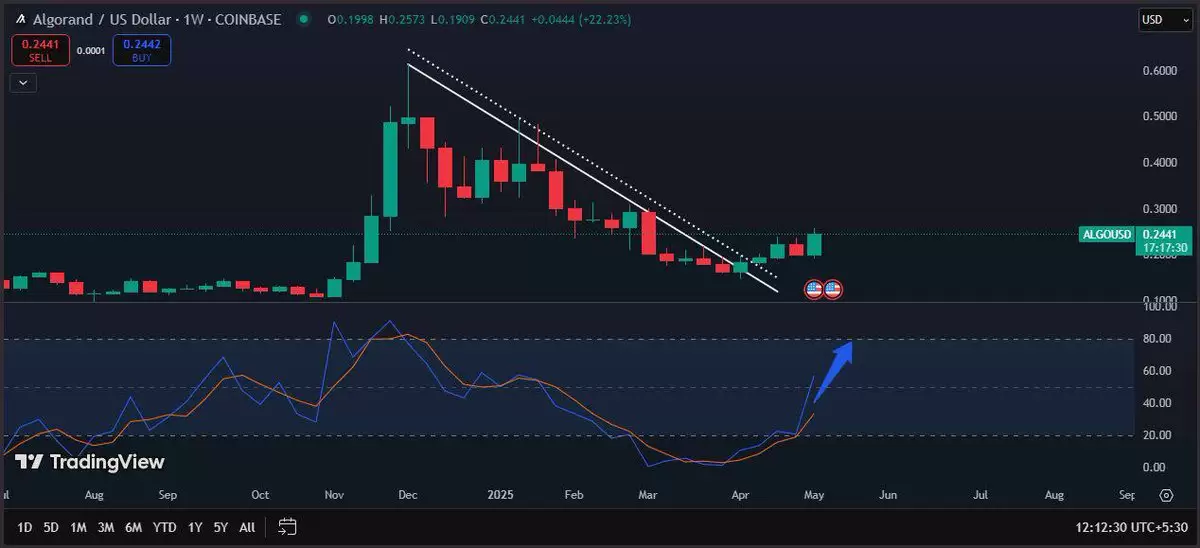
Task: Click the Nov label on time axis
Action: point(333,495)
